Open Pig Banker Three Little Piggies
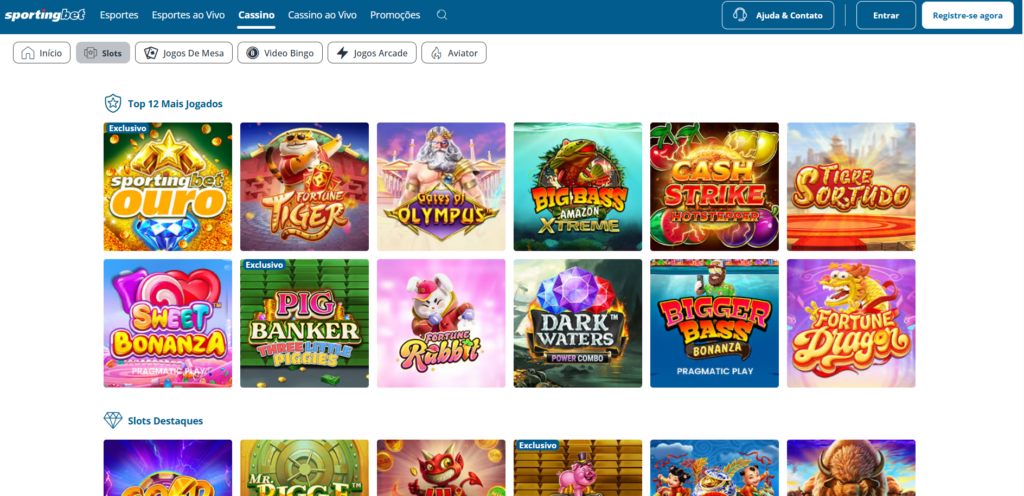 (x=304, y=323)
